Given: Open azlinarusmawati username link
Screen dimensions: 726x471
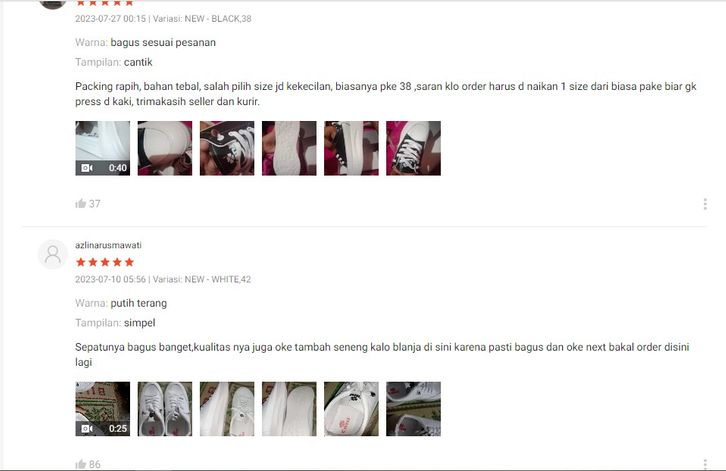Looking at the screenshot, I should coord(108,245).
